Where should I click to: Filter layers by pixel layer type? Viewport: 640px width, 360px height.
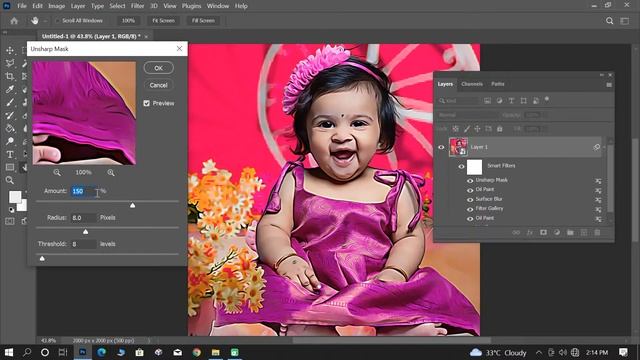[487, 100]
